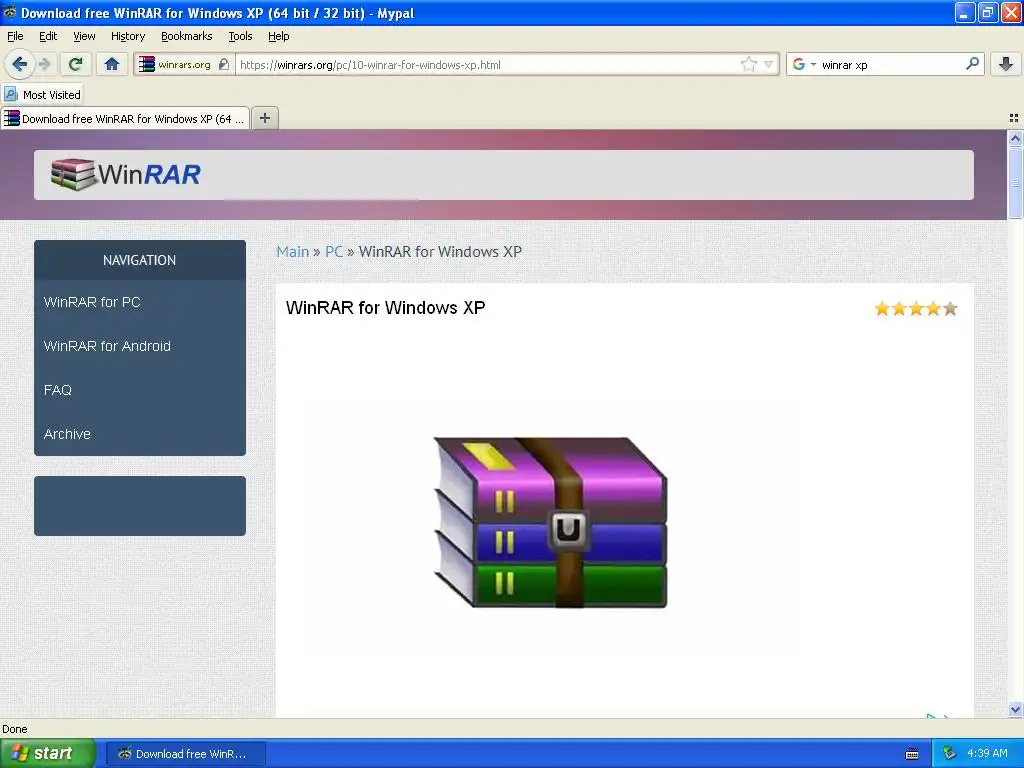The height and width of the screenshot is (768, 1024).
Task: Open the File menu
Action: (15, 37)
